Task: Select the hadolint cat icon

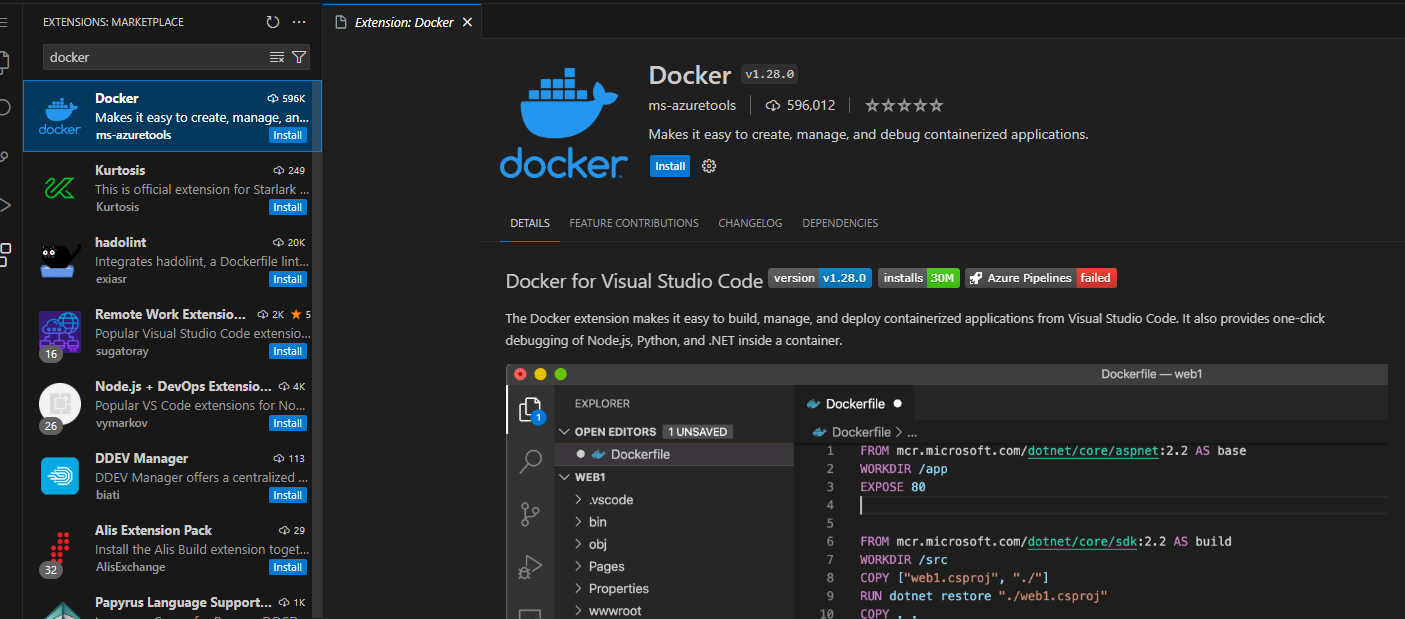Action: 59,260
